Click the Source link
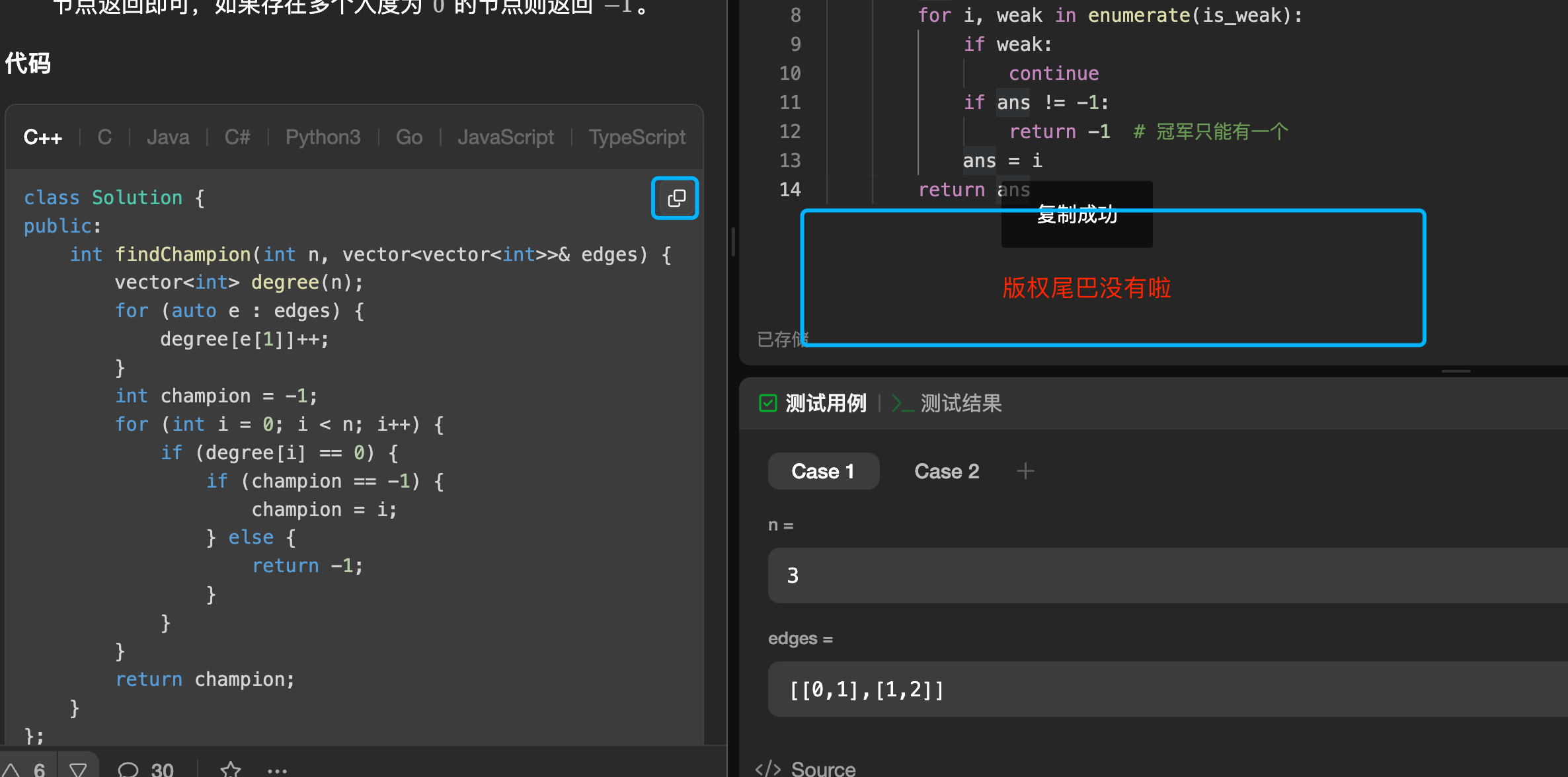The image size is (1568, 777). point(805,769)
